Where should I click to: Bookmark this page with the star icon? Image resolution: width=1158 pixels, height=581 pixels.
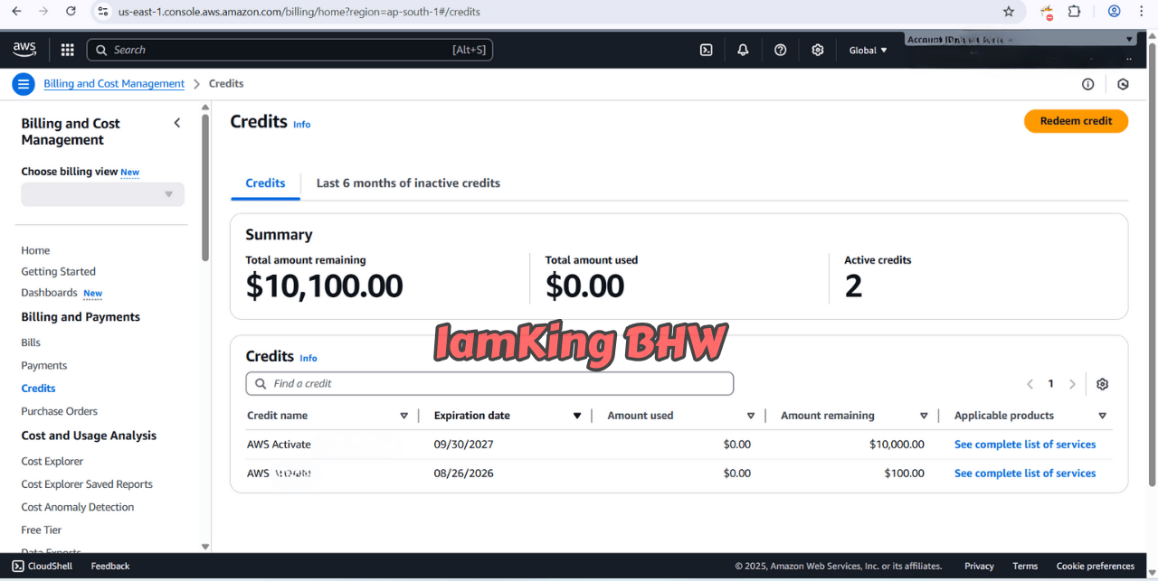pos(1008,11)
